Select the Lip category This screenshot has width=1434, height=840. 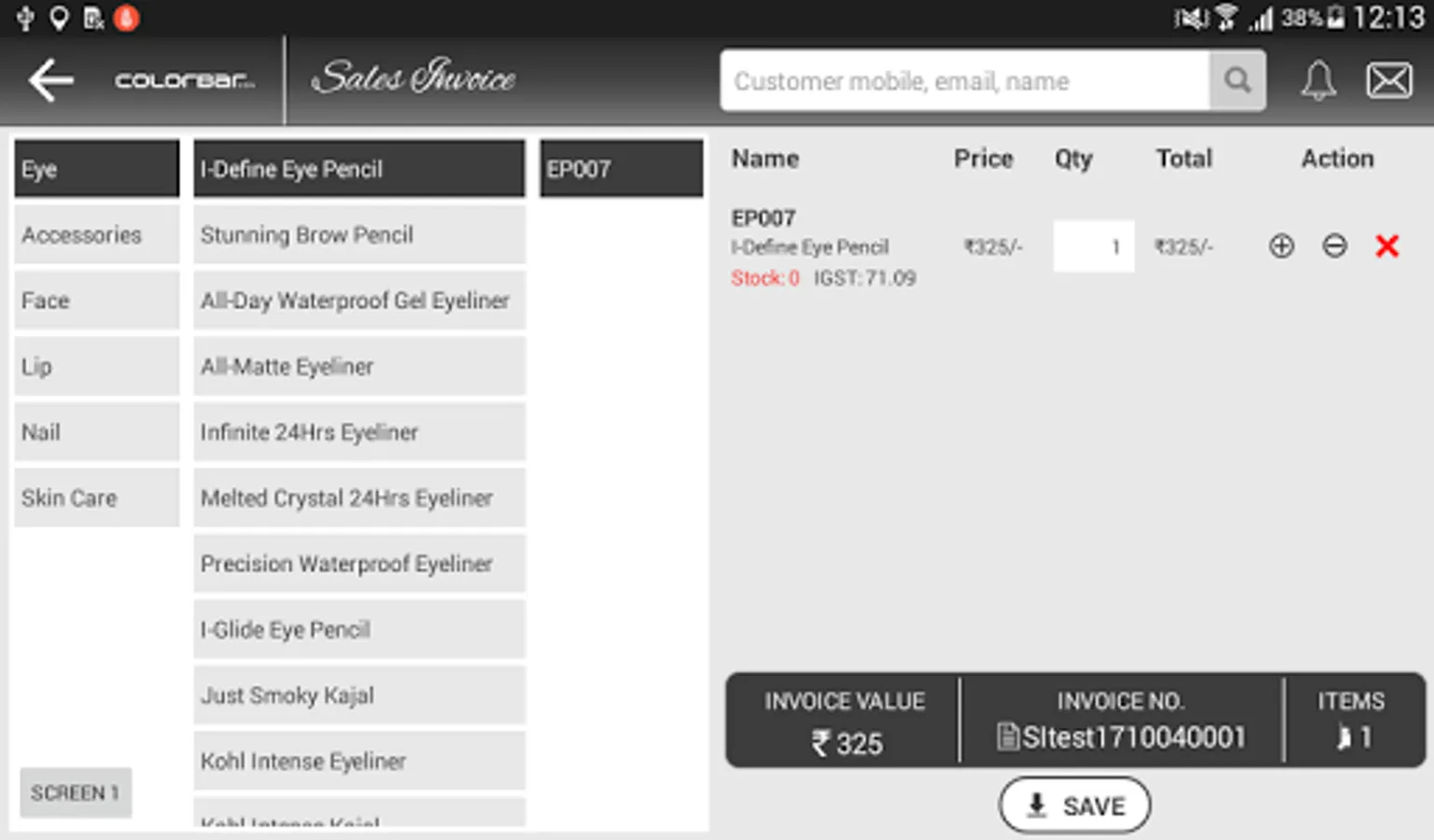pos(97,367)
